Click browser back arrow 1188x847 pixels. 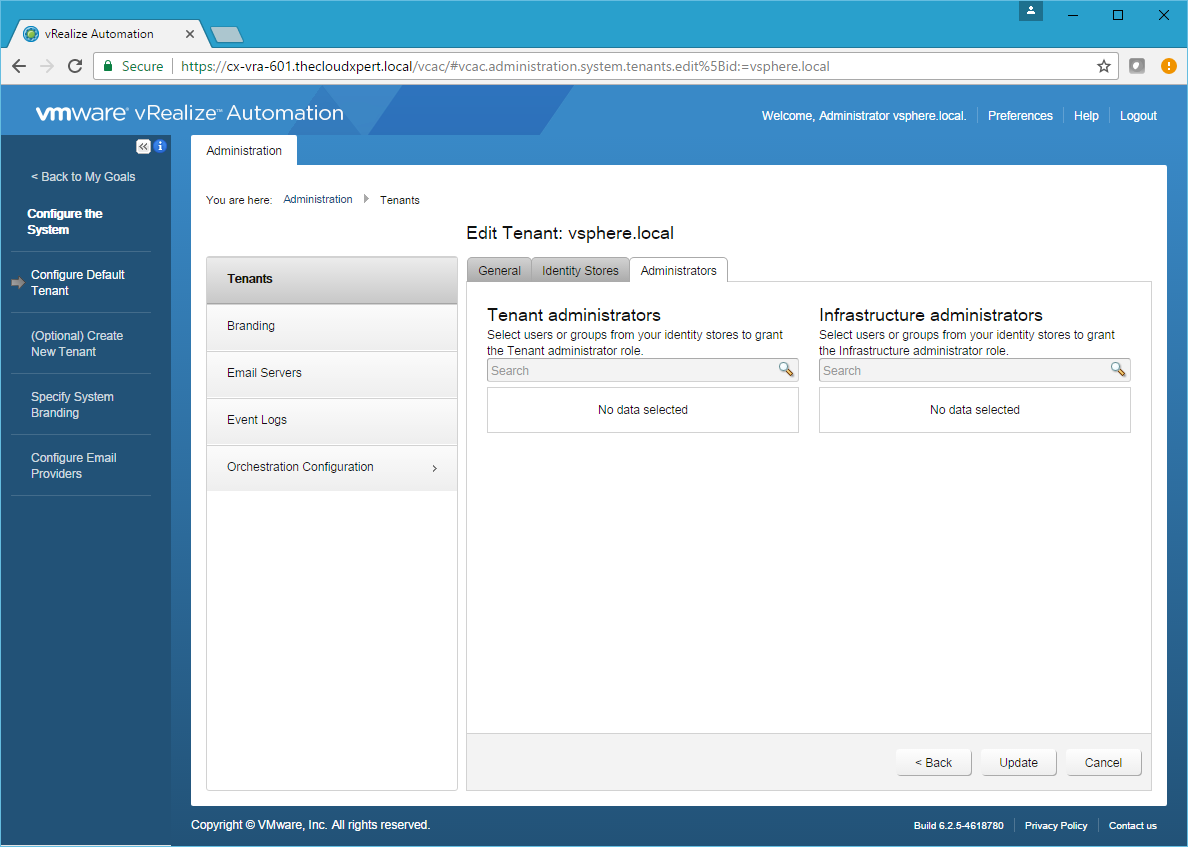[x=19, y=66]
